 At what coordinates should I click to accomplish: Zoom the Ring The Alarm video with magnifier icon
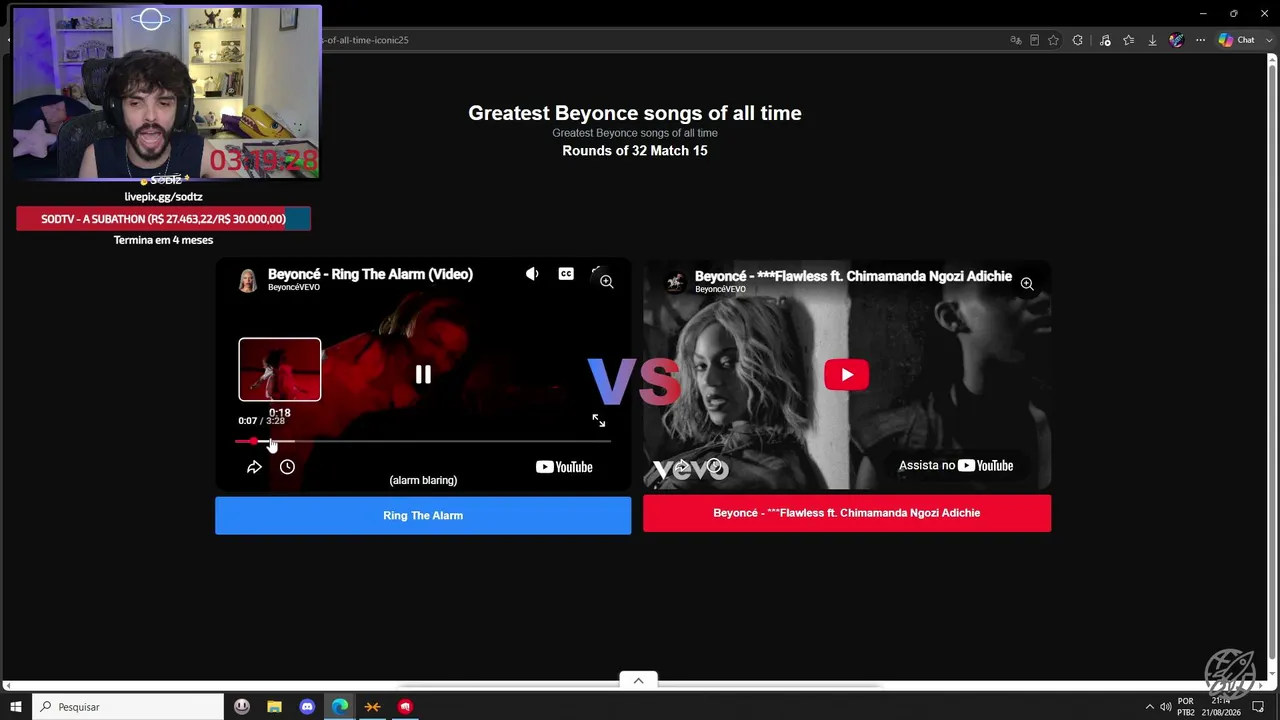tap(607, 282)
